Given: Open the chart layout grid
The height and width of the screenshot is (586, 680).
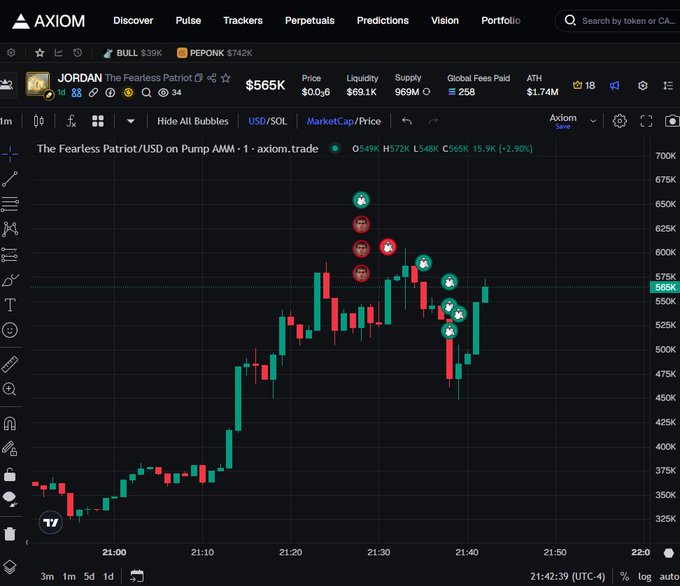Looking at the screenshot, I should (x=98, y=121).
